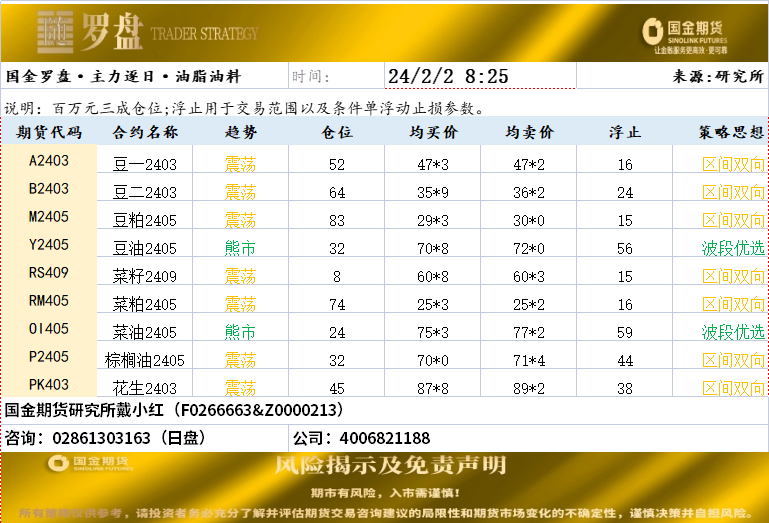Click average sell price 89*2
The width and height of the screenshot is (769, 523).
point(529,388)
